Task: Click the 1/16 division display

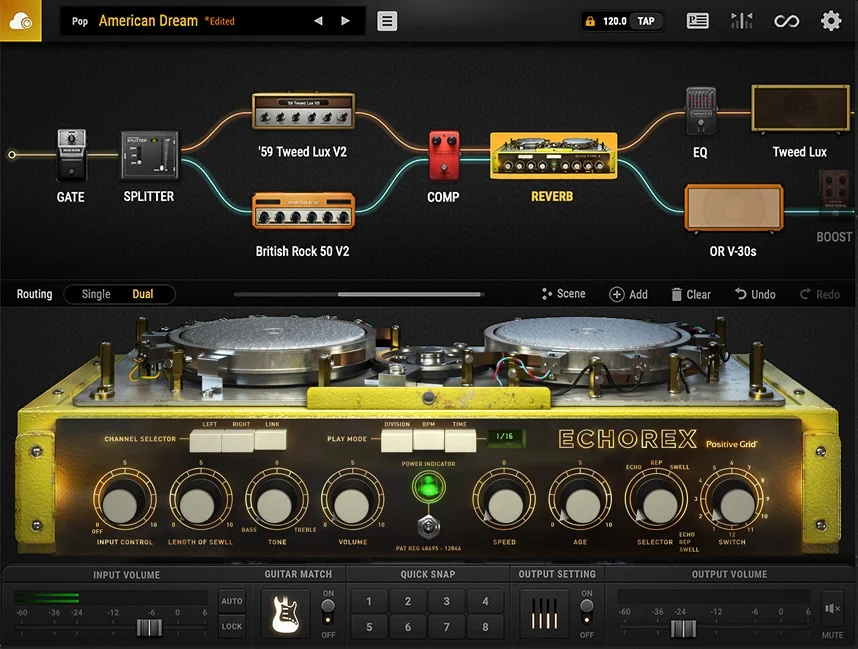Action: click(505, 437)
